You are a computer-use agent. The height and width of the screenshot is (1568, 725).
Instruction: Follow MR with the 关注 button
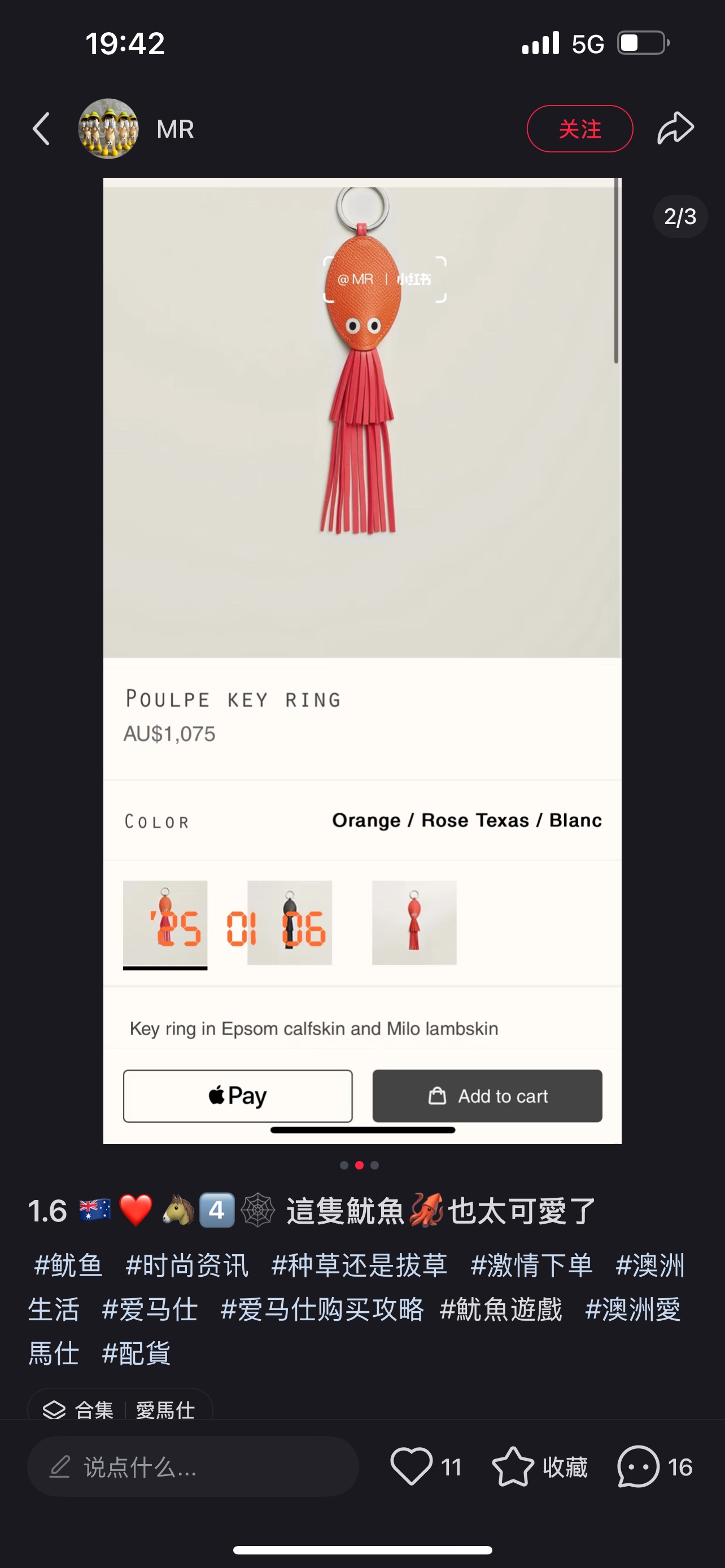coord(579,129)
